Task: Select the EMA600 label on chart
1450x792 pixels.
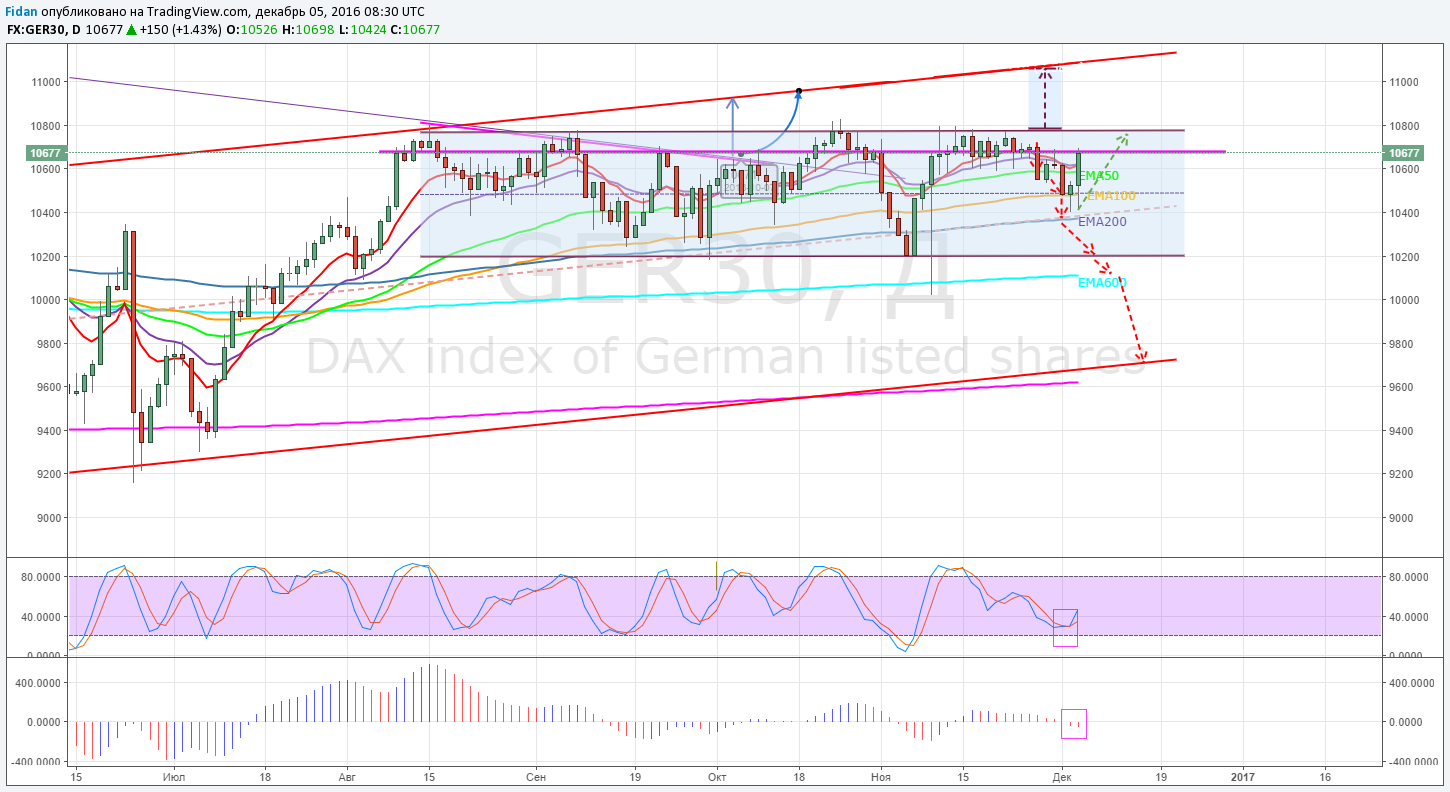Action: pos(1102,283)
